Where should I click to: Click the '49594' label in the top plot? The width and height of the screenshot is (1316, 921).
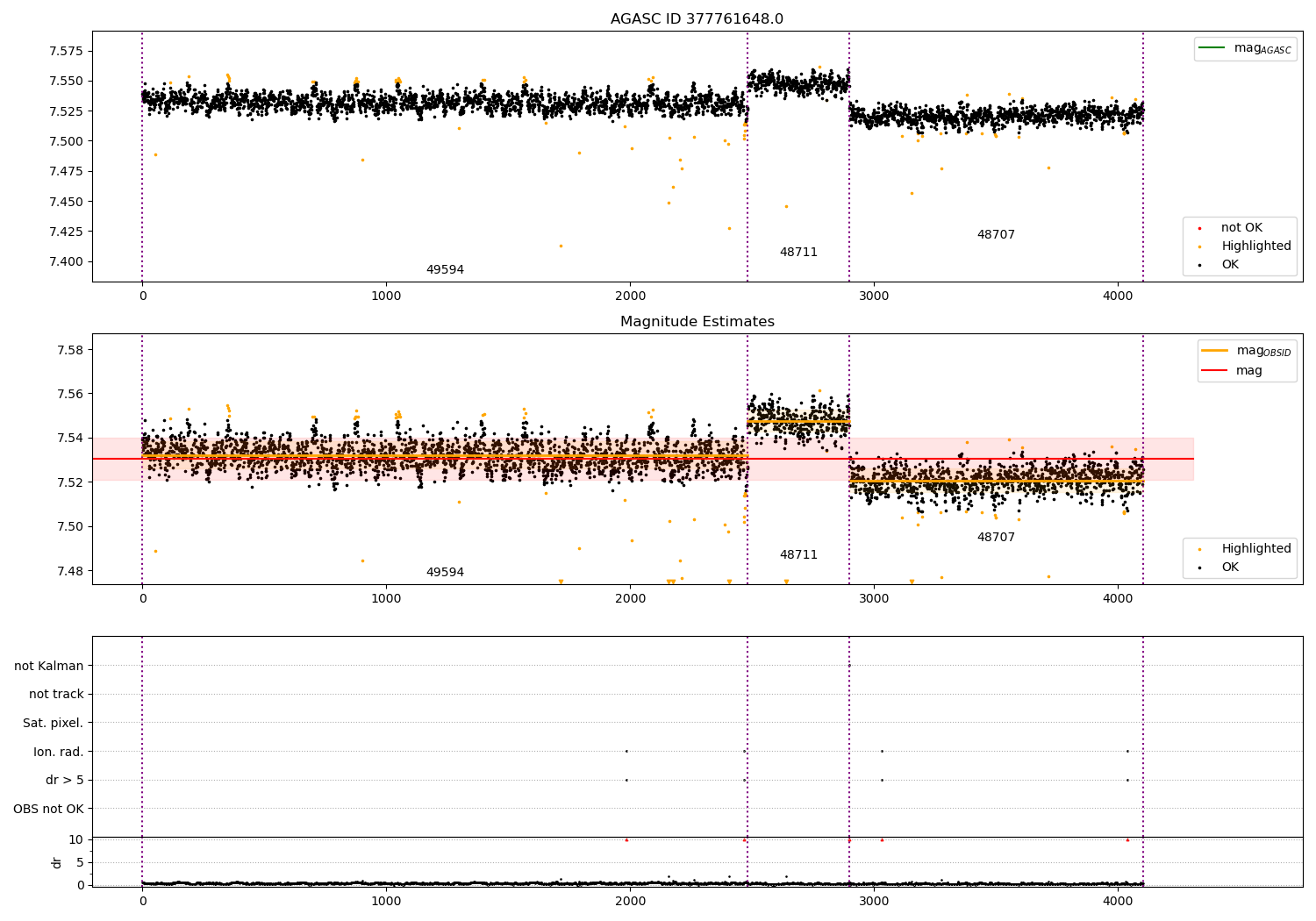pos(445,270)
